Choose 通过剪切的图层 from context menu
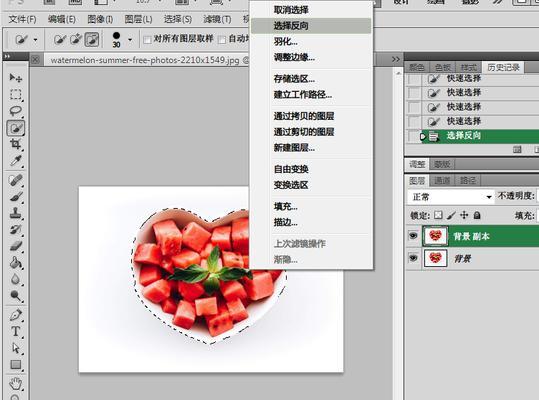 (311, 132)
